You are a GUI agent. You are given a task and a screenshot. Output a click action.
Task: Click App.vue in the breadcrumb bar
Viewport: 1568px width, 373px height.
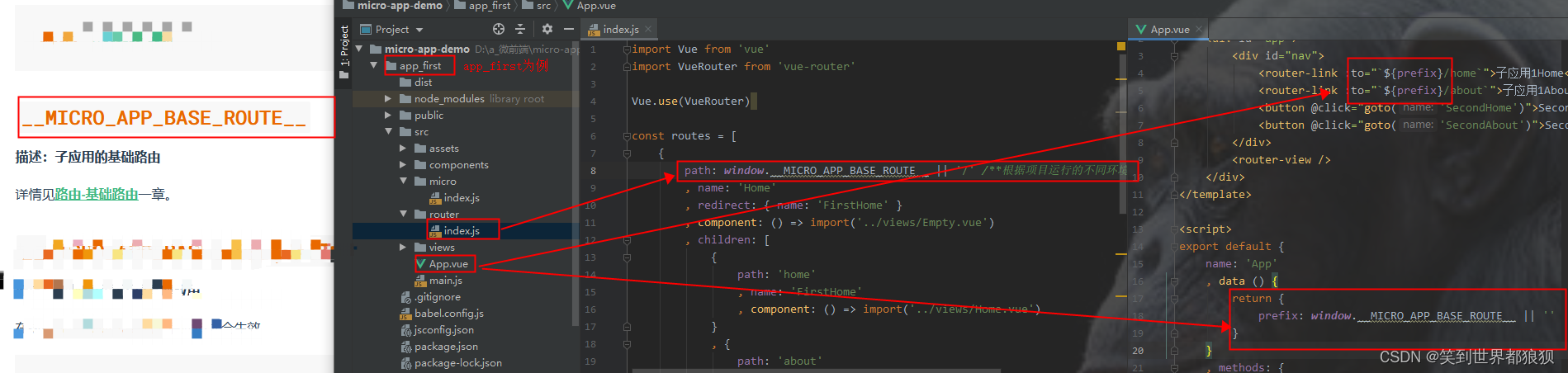590,6
